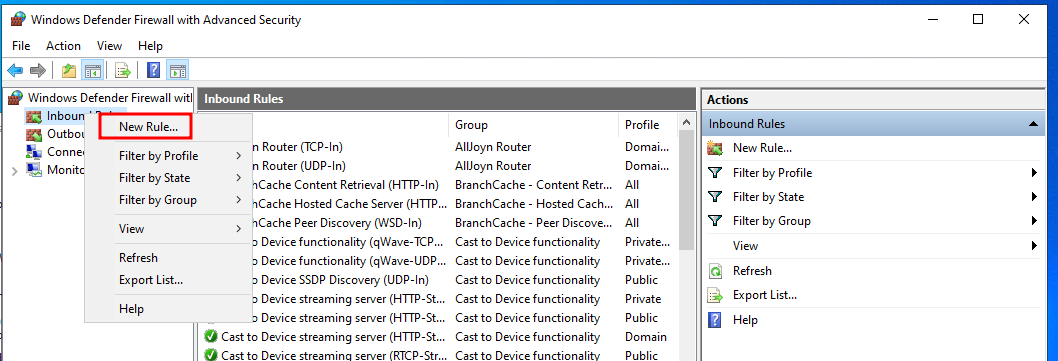Expand the View arrow in Actions pane

tap(1034, 246)
